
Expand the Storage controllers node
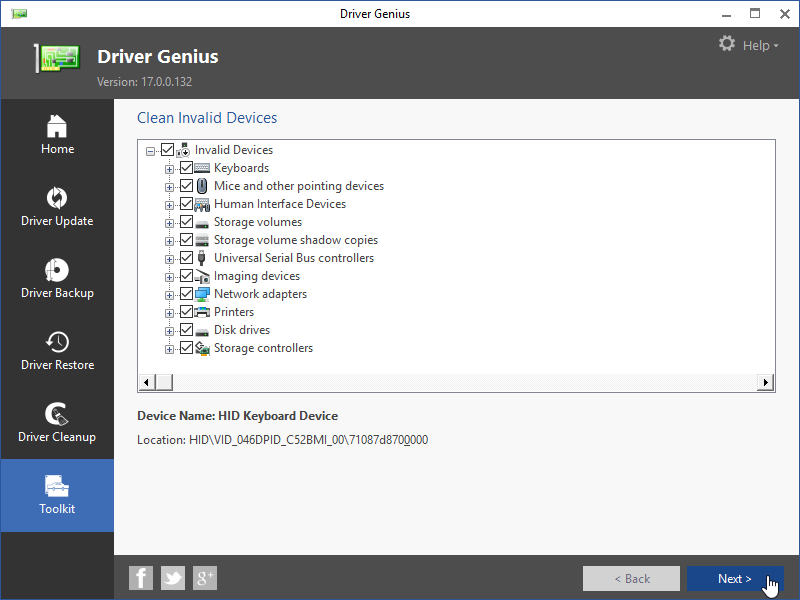[169, 349]
